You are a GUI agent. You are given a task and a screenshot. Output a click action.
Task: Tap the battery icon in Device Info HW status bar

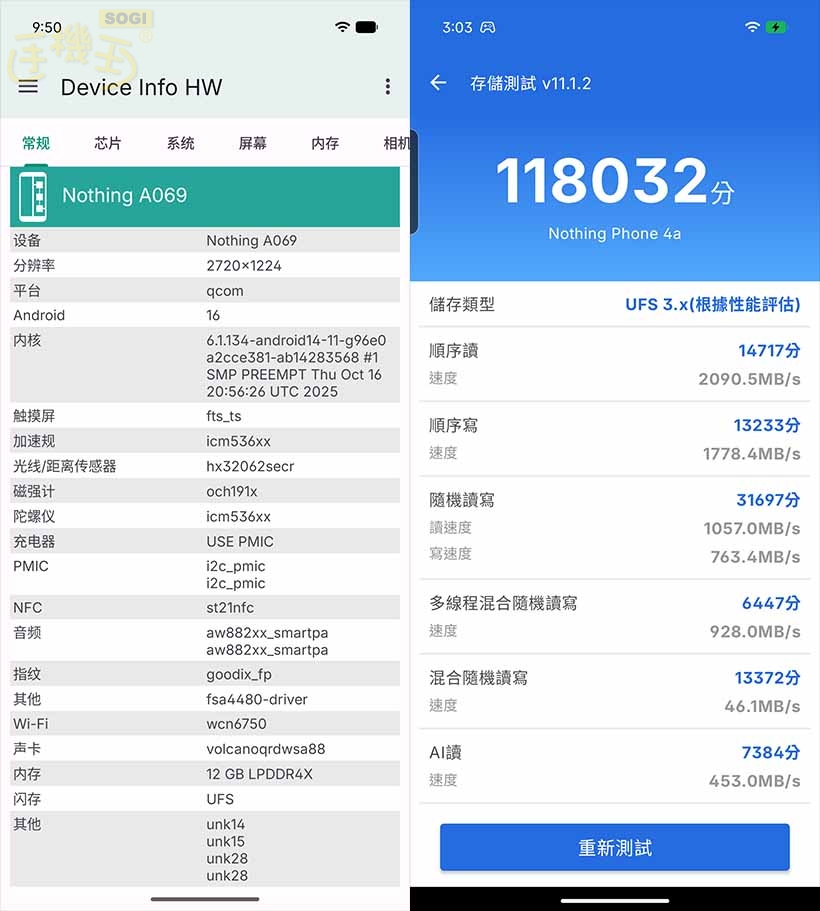[367, 27]
